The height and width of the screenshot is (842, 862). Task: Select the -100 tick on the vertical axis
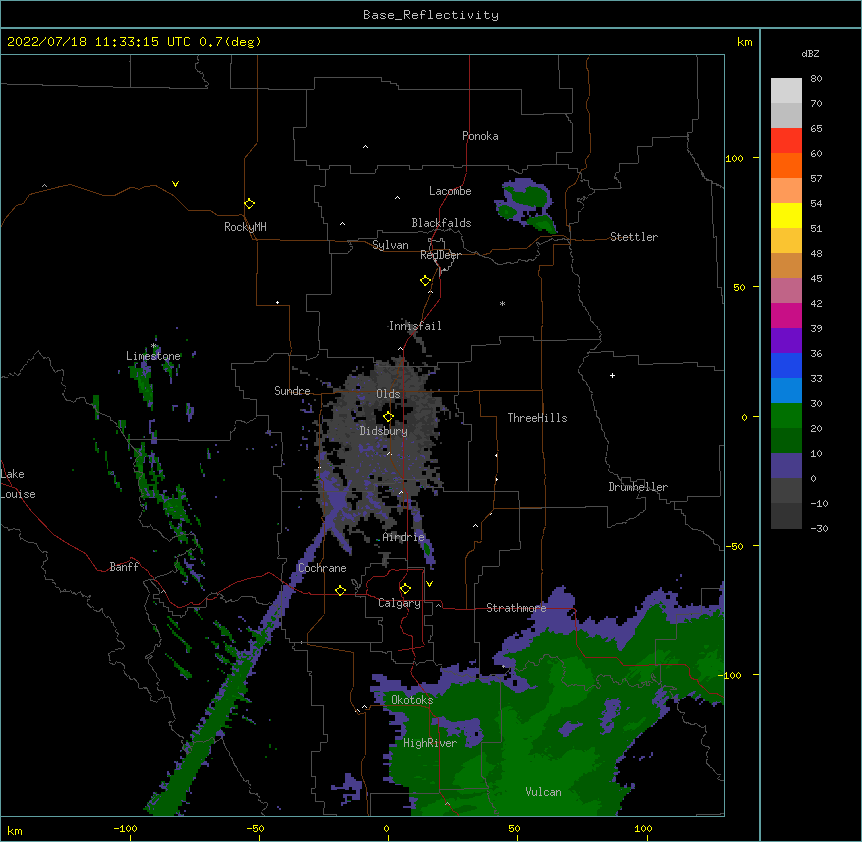tap(731, 675)
